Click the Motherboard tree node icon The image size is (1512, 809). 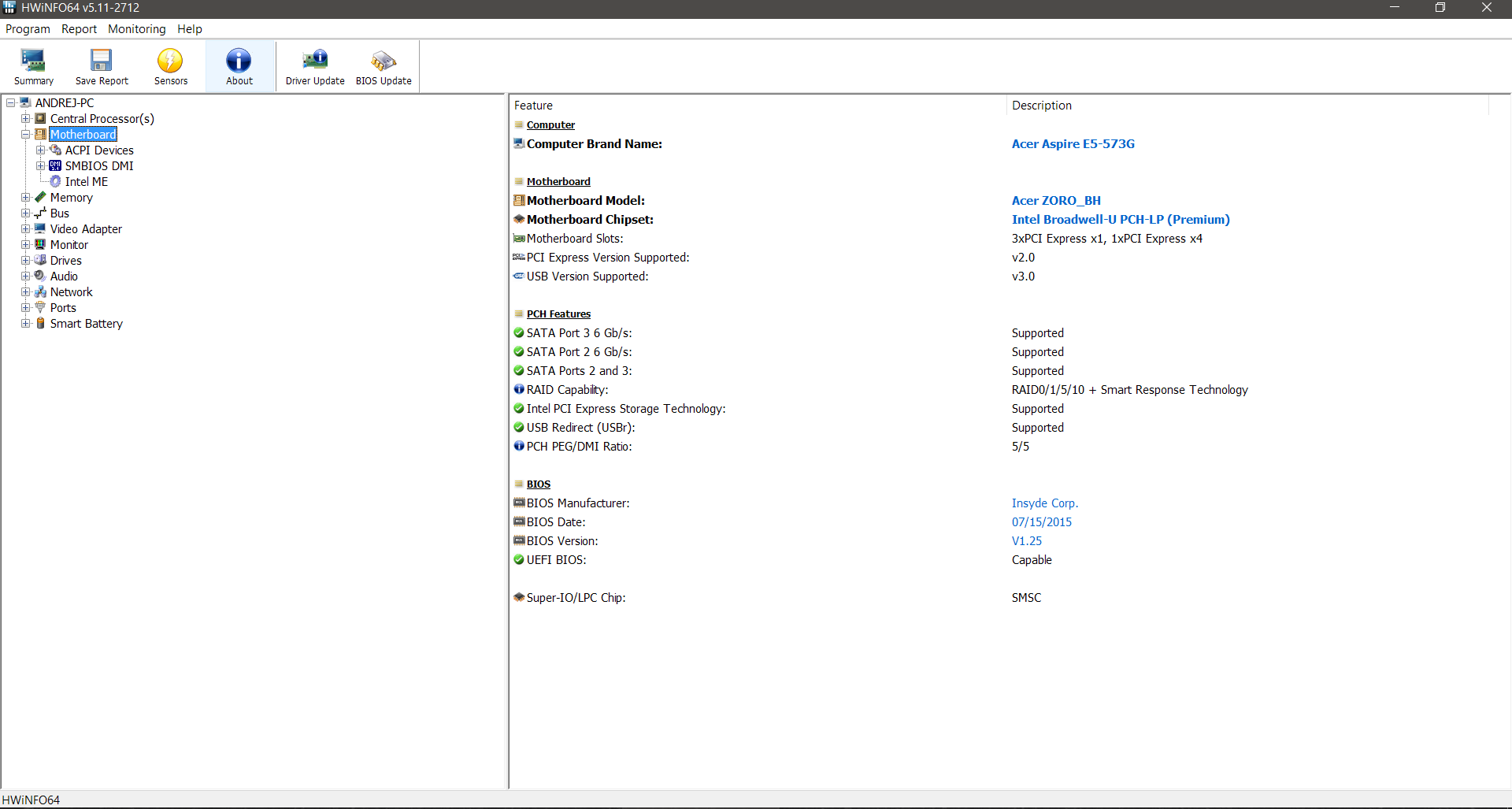point(40,134)
